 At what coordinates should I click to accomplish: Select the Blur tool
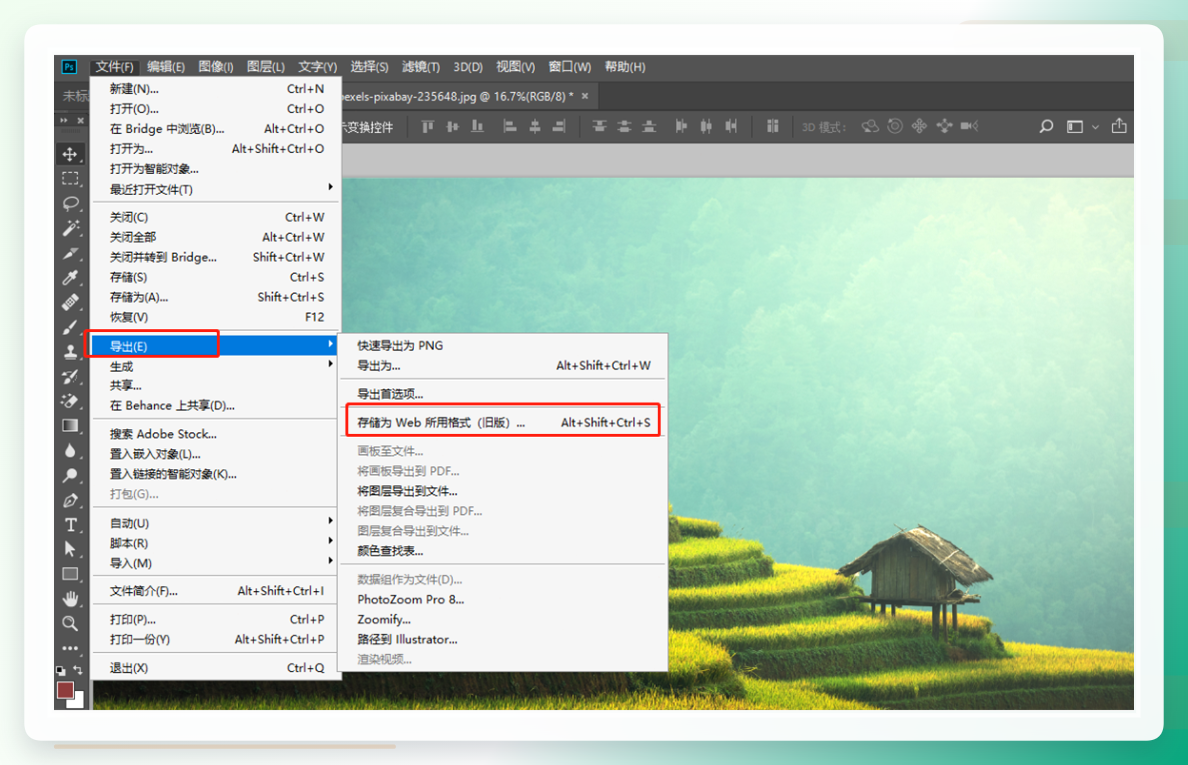tap(70, 451)
